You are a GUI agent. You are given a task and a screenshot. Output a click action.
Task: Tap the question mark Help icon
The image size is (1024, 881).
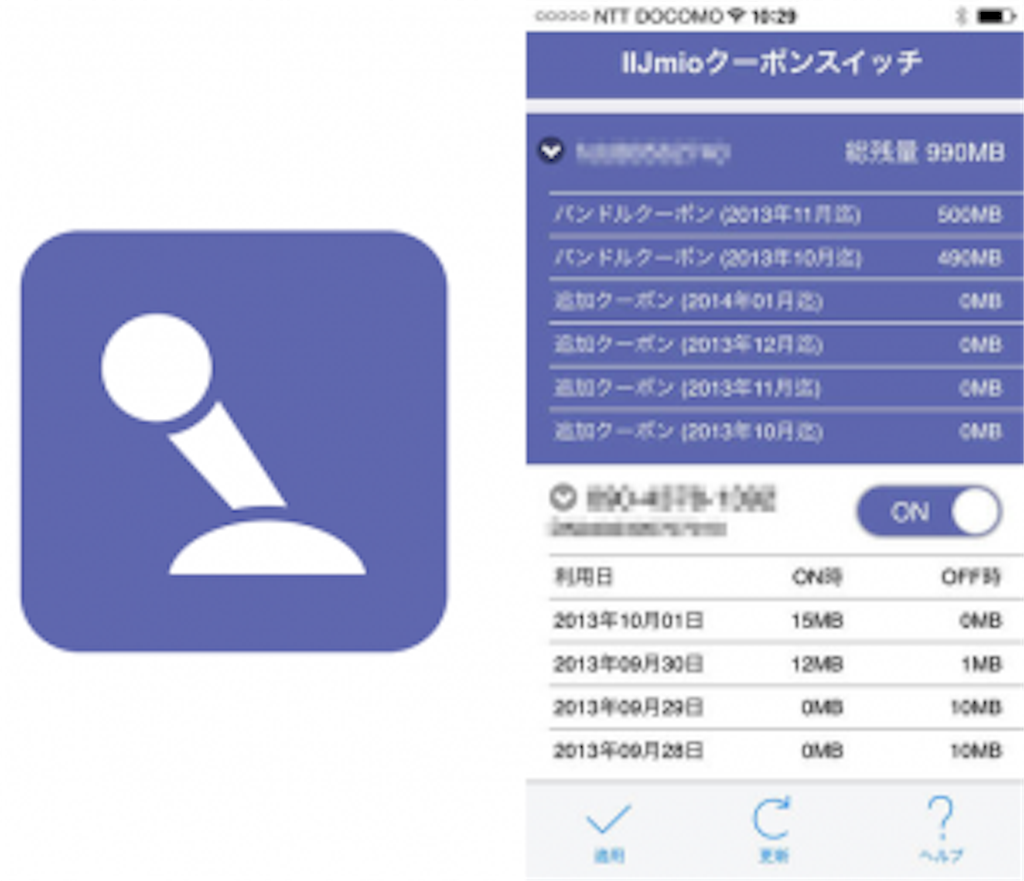coord(940,816)
